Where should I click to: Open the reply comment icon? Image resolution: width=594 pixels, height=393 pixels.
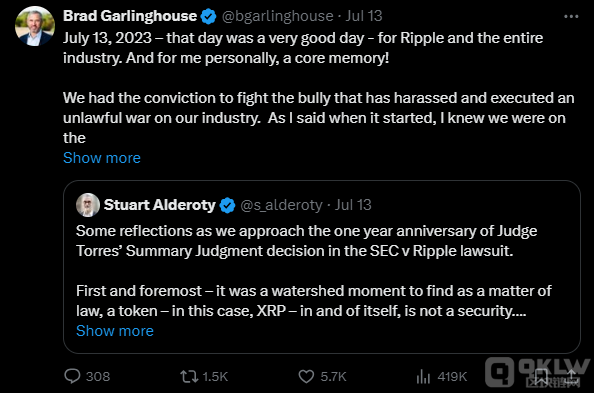72,376
